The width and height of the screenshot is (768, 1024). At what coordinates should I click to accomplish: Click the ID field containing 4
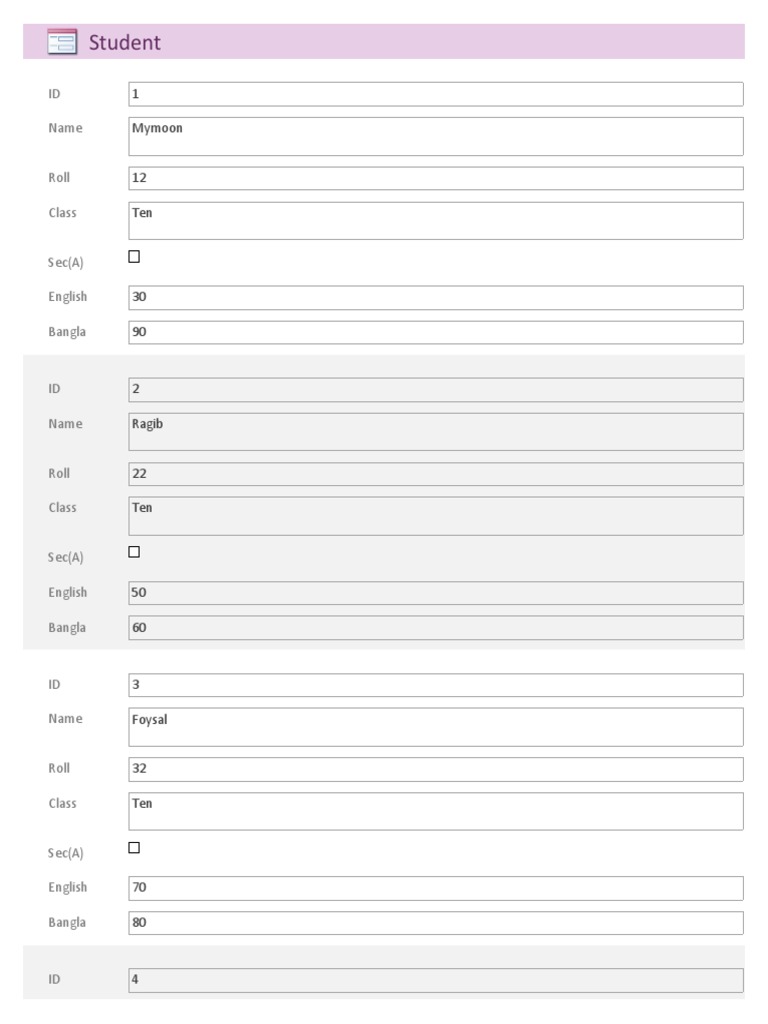point(436,980)
